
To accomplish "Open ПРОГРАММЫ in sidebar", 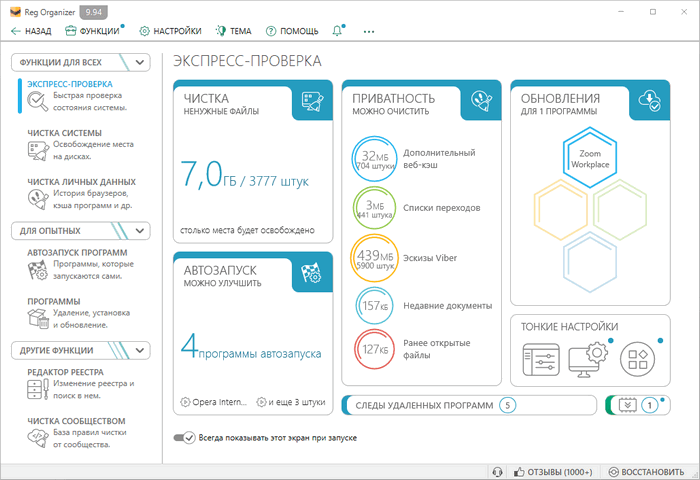I will (54, 301).
